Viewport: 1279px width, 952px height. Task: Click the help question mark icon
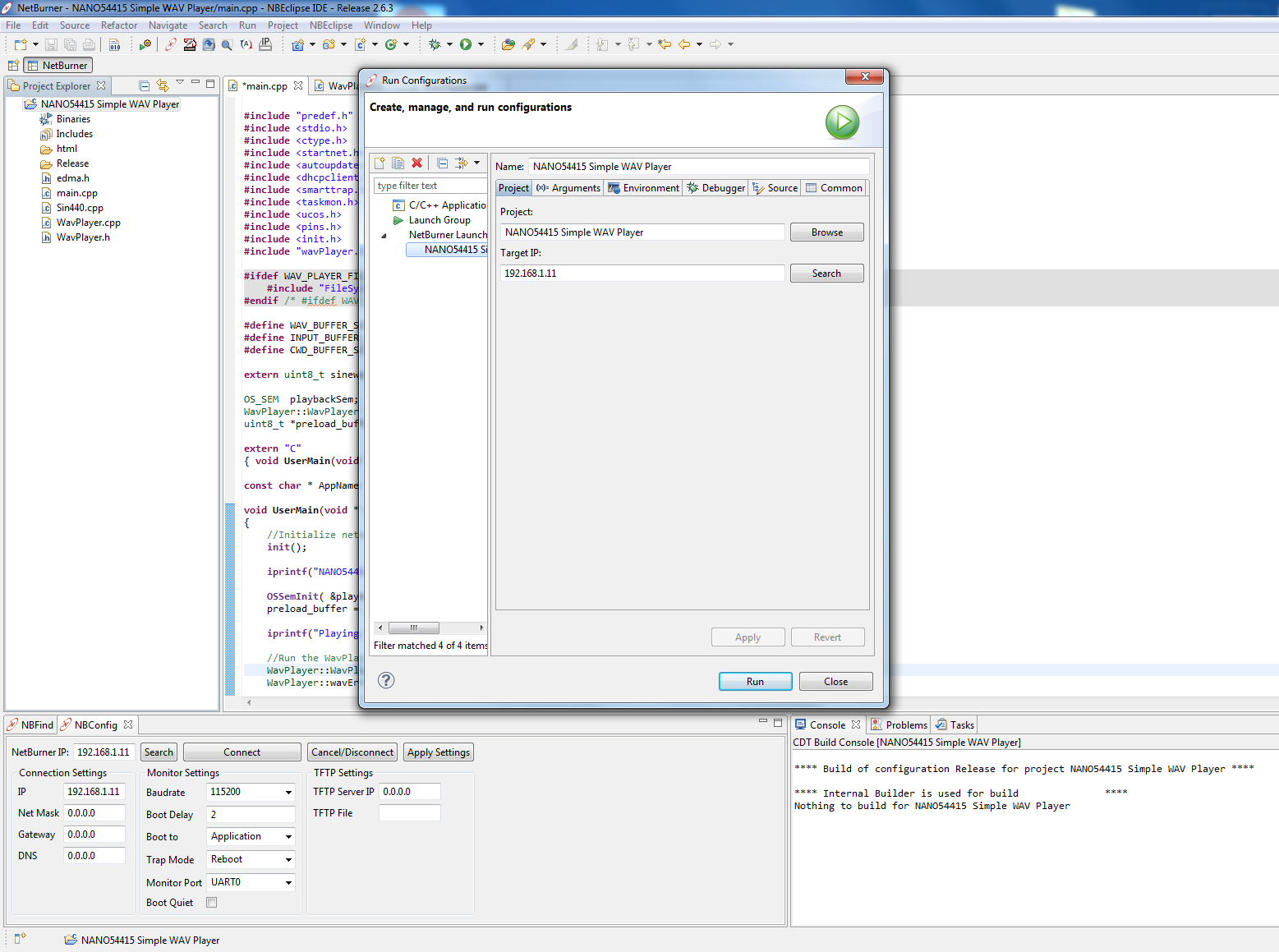click(x=386, y=680)
